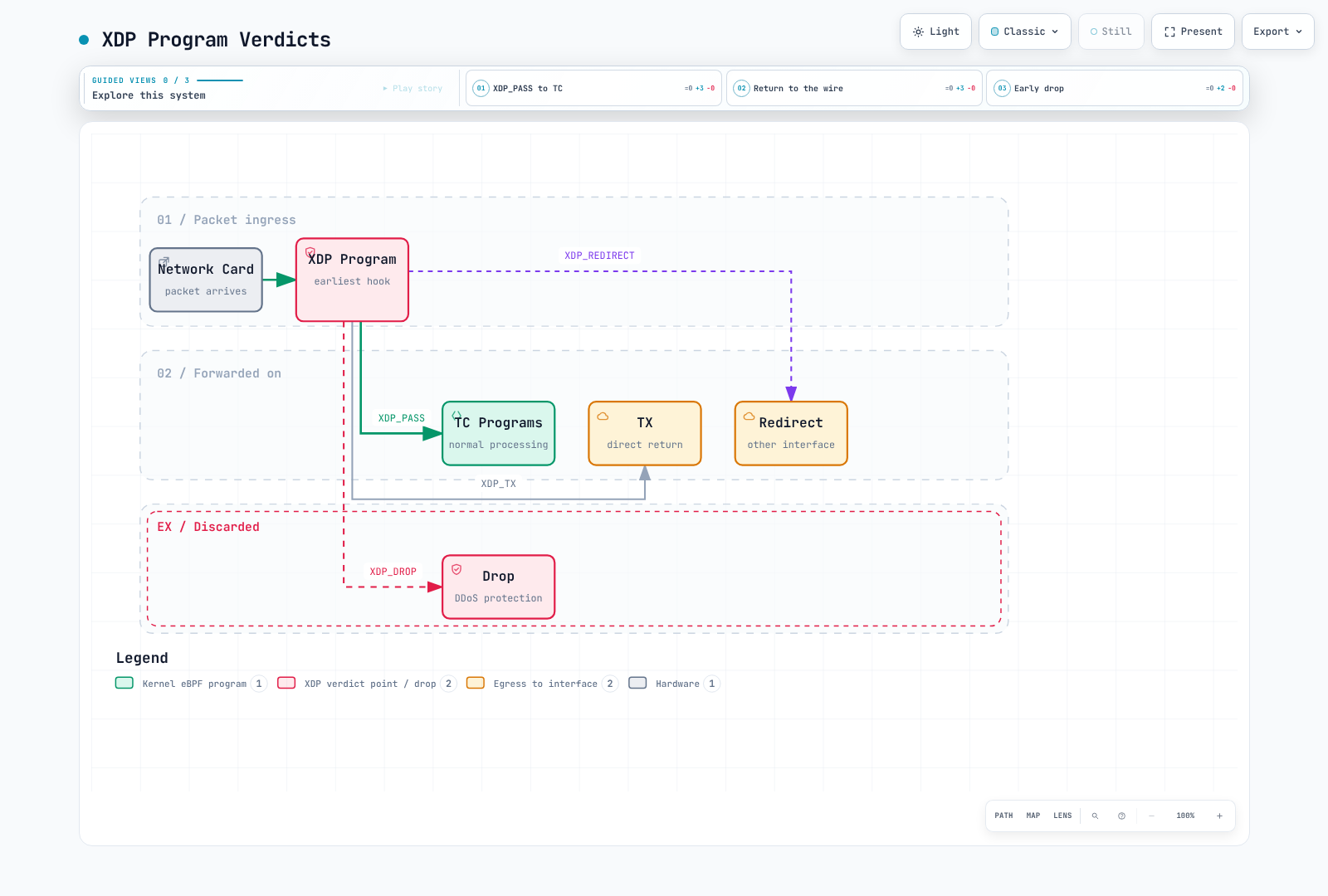Switch to MAP mode
Viewport: 1328px width, 896px height.
1033,816
